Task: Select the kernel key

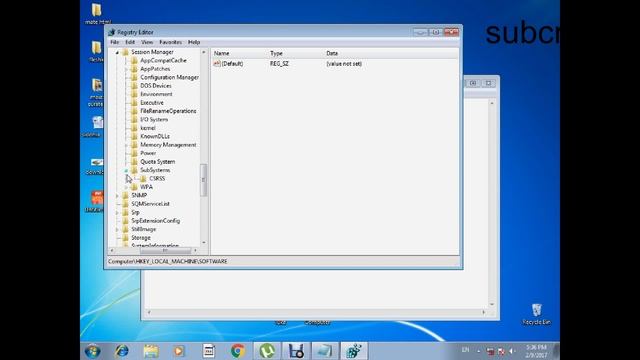Action: [148, 128]
